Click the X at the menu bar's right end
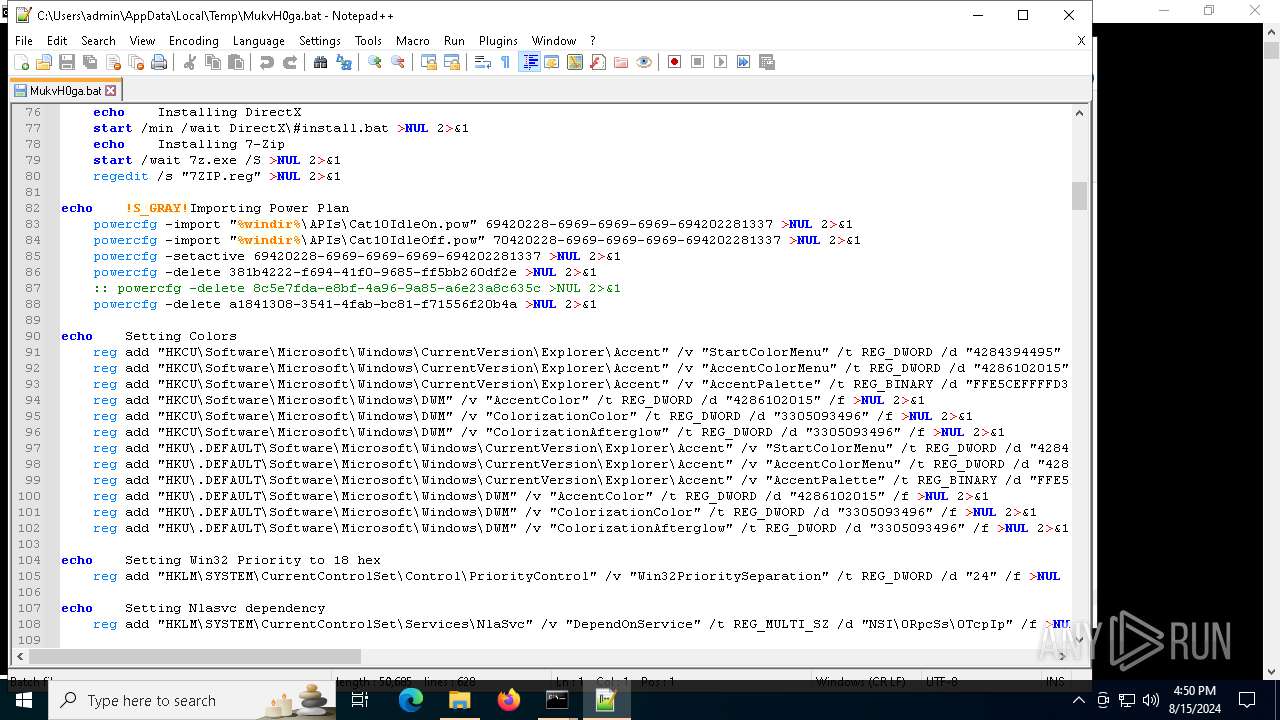The width and height of the screenshot is (1280, 720). [x=1081, y=41]
